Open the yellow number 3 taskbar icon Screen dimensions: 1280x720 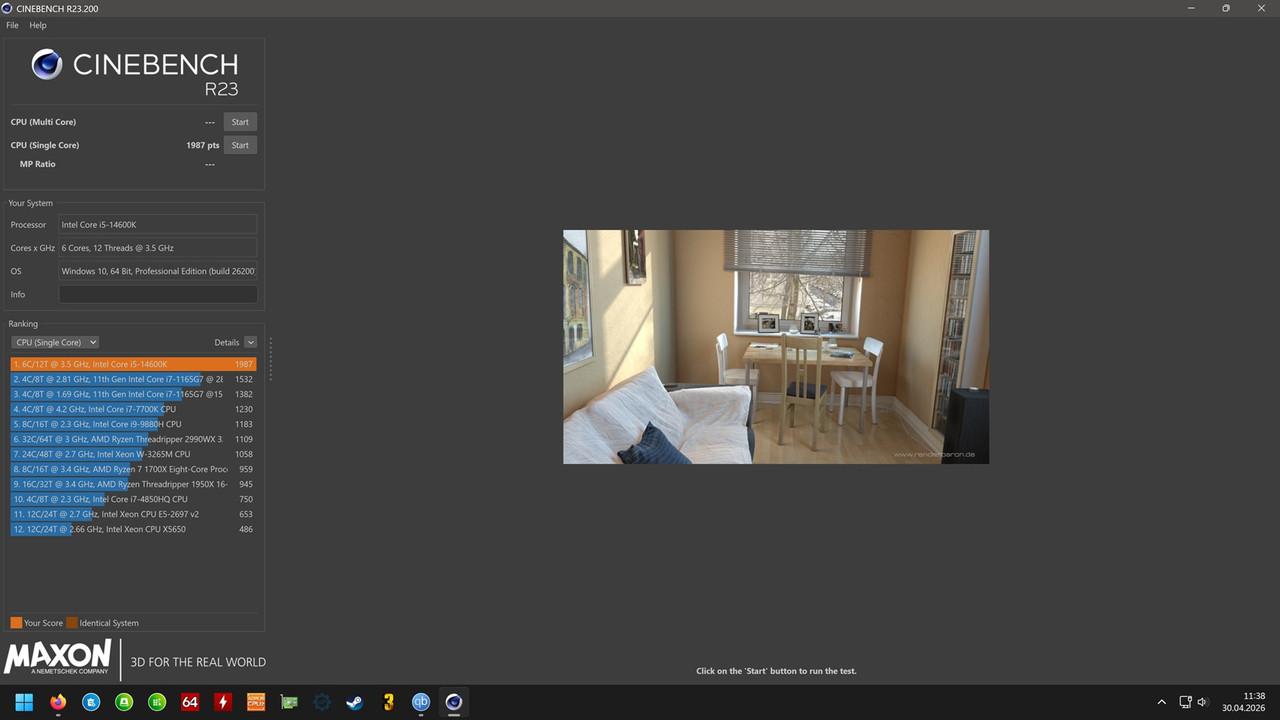pyautogui.click(x=388, y=702)
